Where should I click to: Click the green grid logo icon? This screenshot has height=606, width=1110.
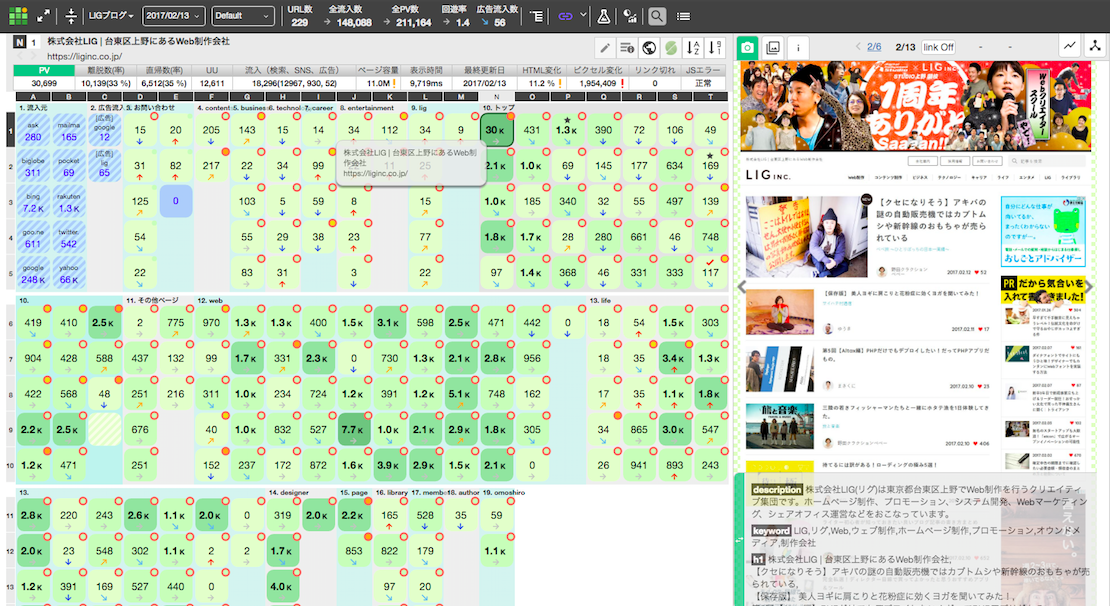pyautogui.click(x=18, y=16)
